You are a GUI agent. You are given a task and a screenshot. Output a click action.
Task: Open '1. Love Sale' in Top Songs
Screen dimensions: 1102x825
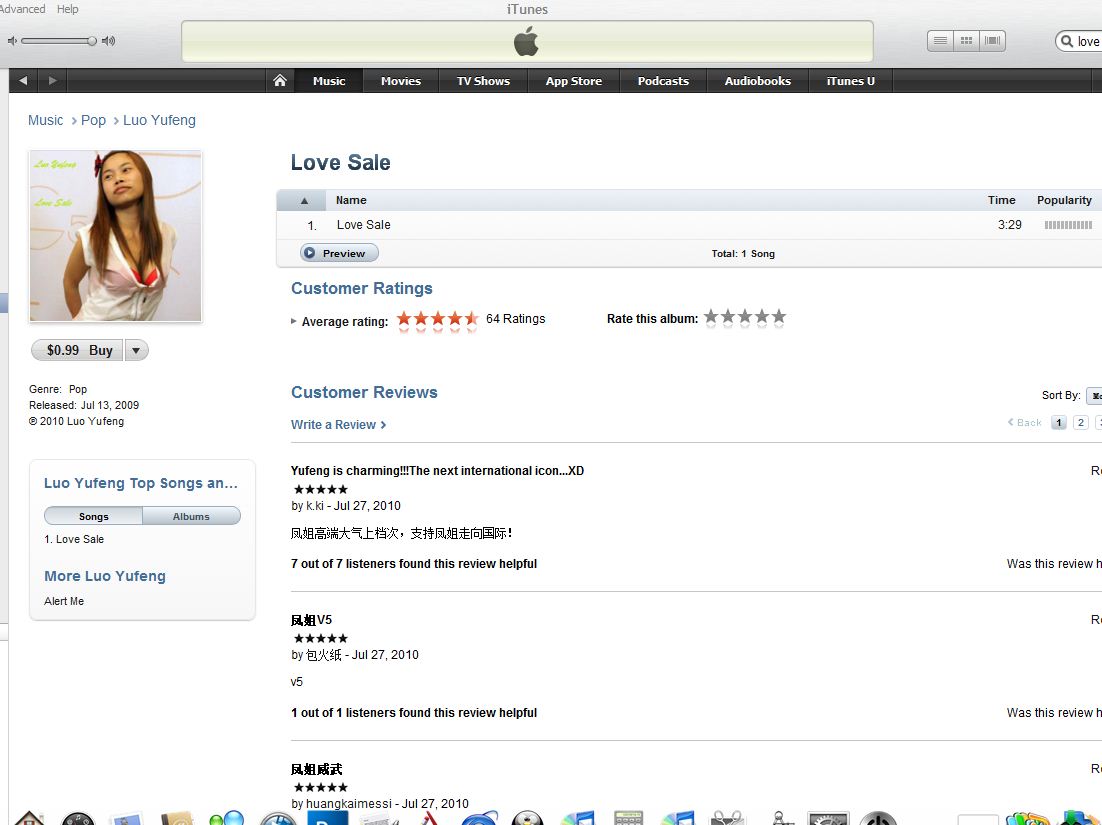tap(74, 539)
